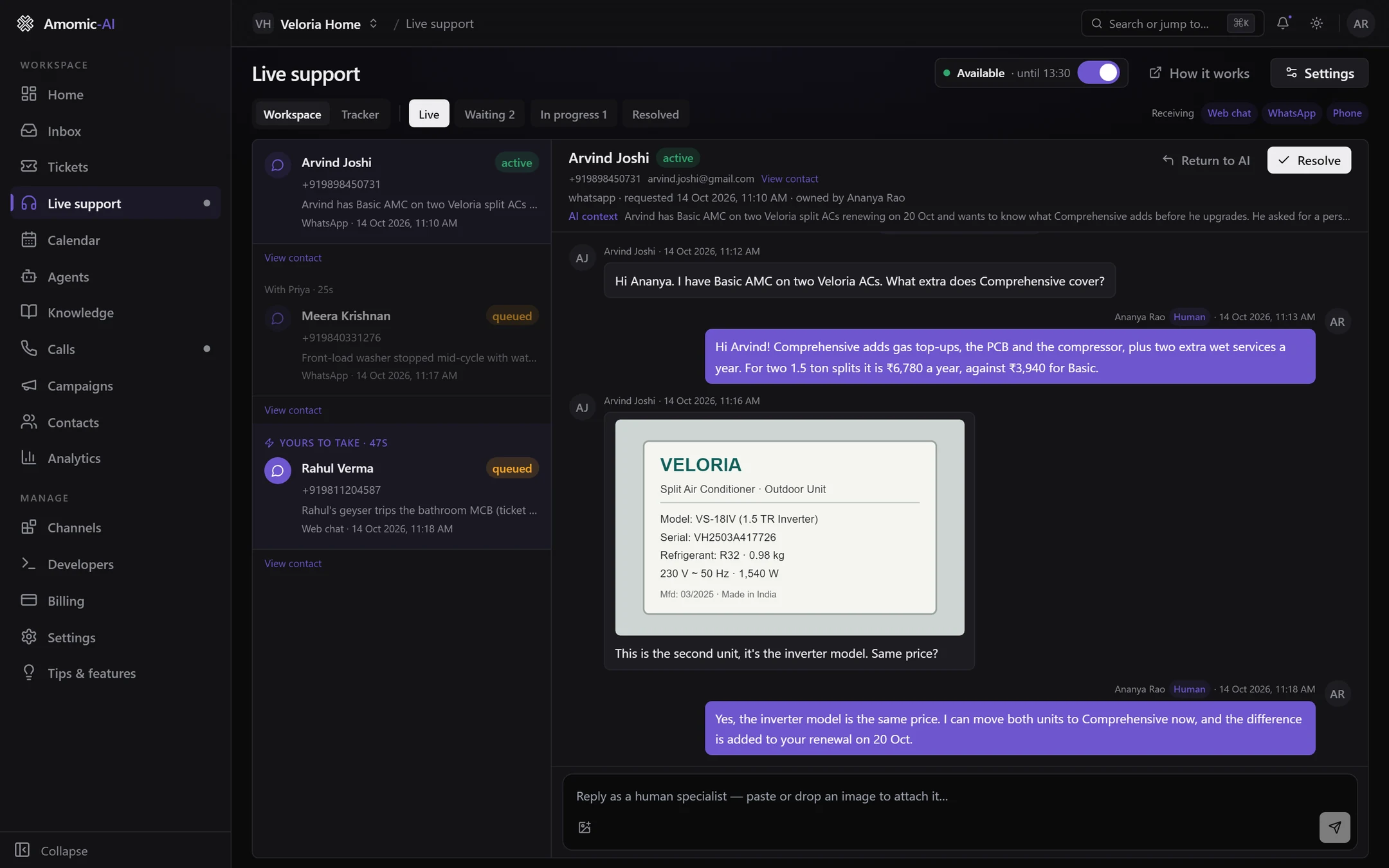Show the Waiting 2 conversations
1389x868 pixels.
tap(489, 114)
